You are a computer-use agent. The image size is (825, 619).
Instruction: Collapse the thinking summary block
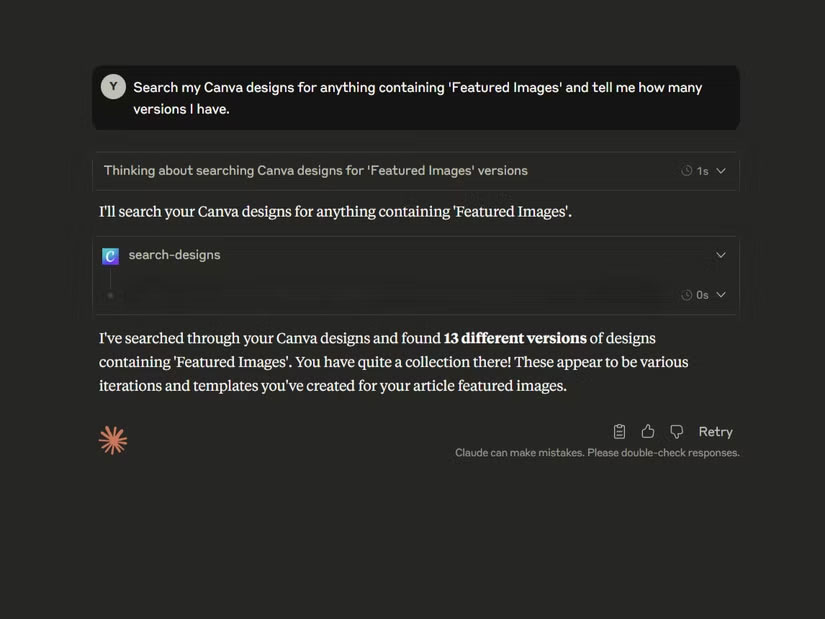721,170
